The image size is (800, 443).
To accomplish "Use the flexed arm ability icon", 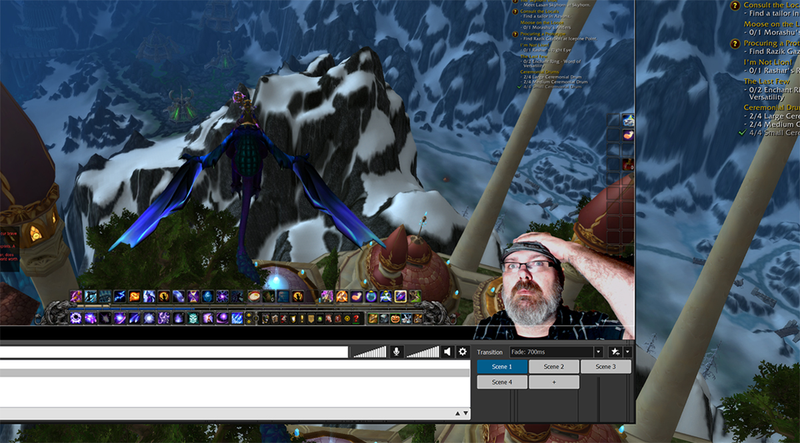I will click(x=357, y=296).
